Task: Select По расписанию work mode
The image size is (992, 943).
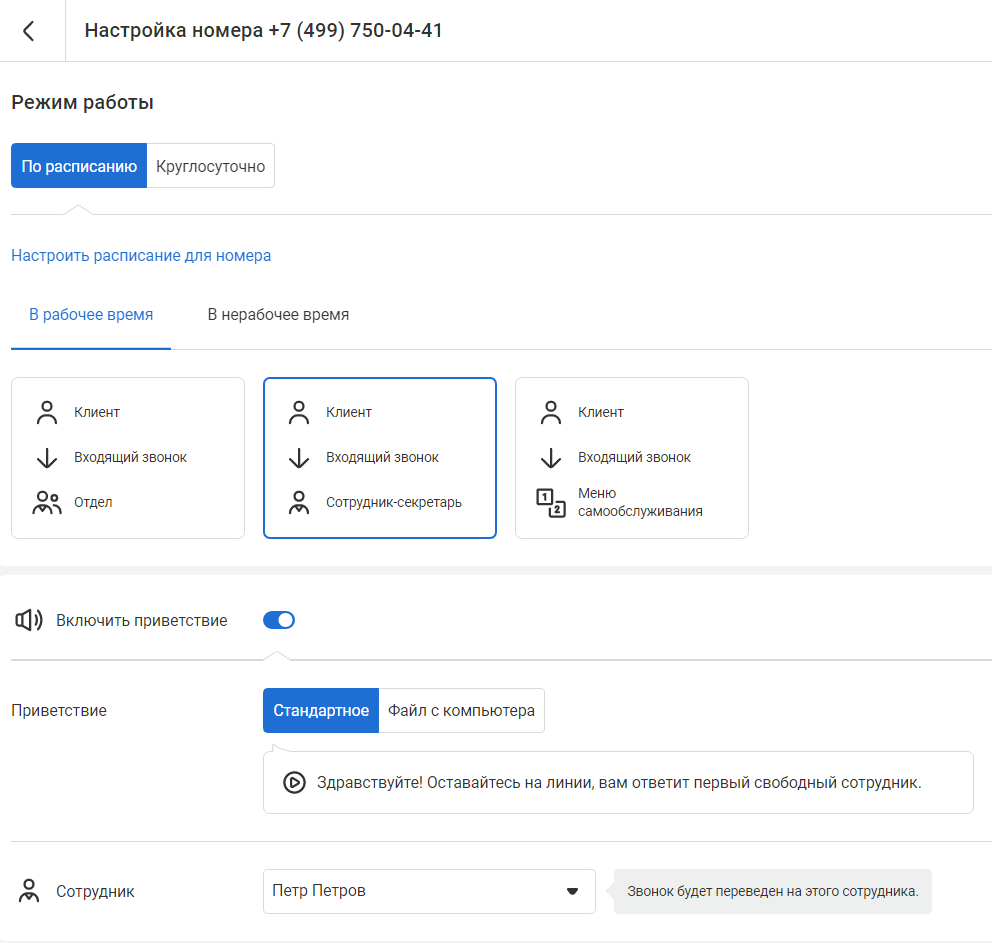Action: 79,167
